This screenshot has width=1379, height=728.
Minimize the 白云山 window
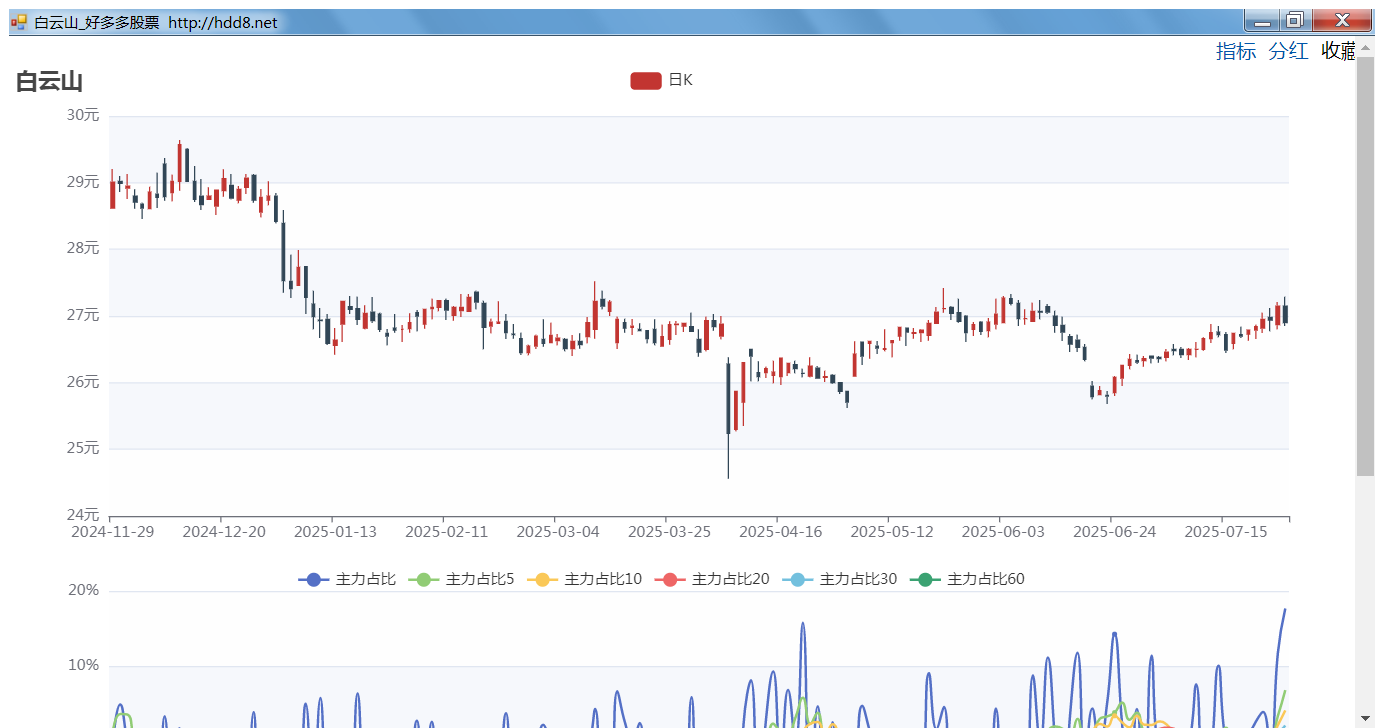coord(1261,20)
